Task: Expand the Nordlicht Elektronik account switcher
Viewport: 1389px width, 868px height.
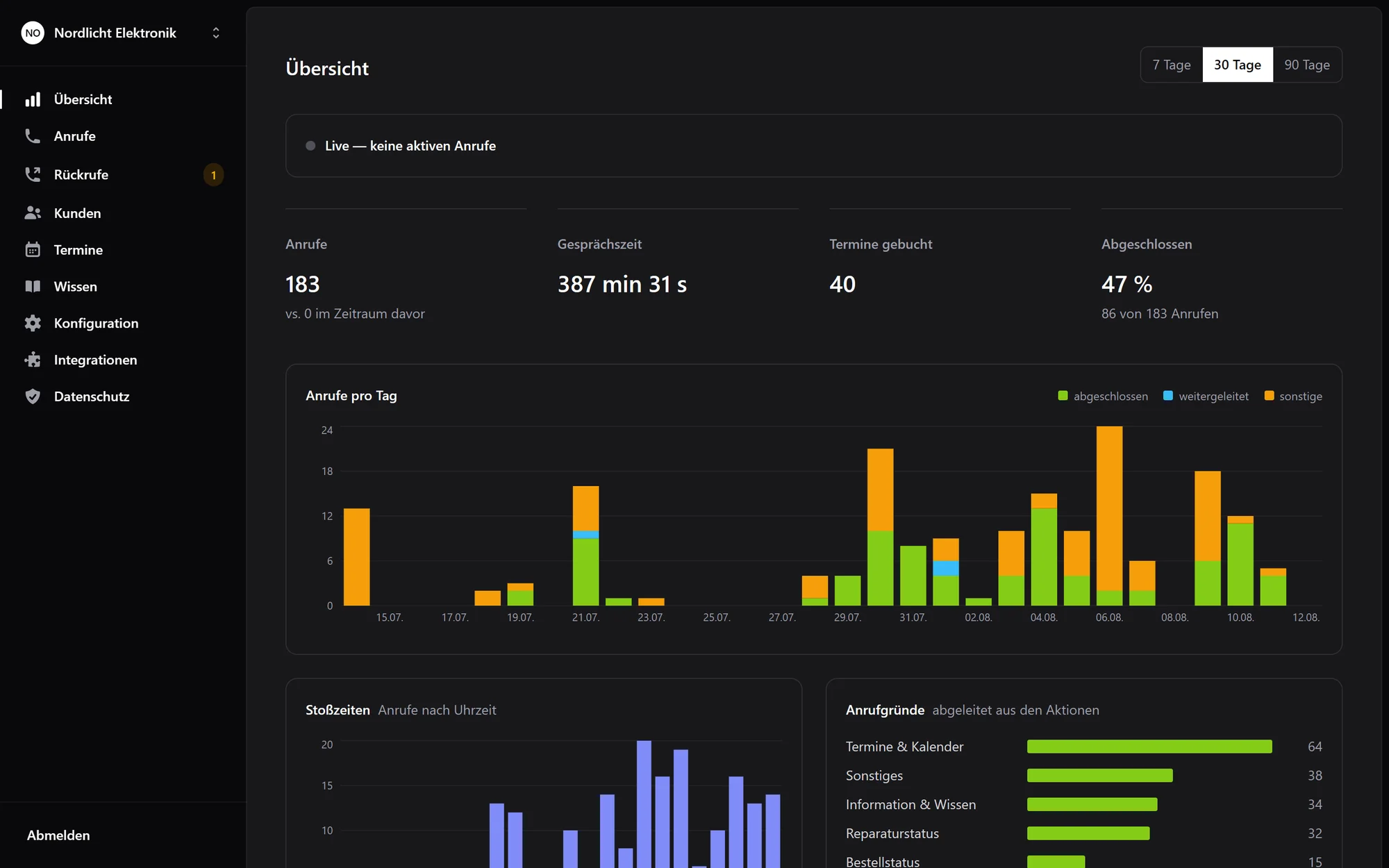Action: 216,33
